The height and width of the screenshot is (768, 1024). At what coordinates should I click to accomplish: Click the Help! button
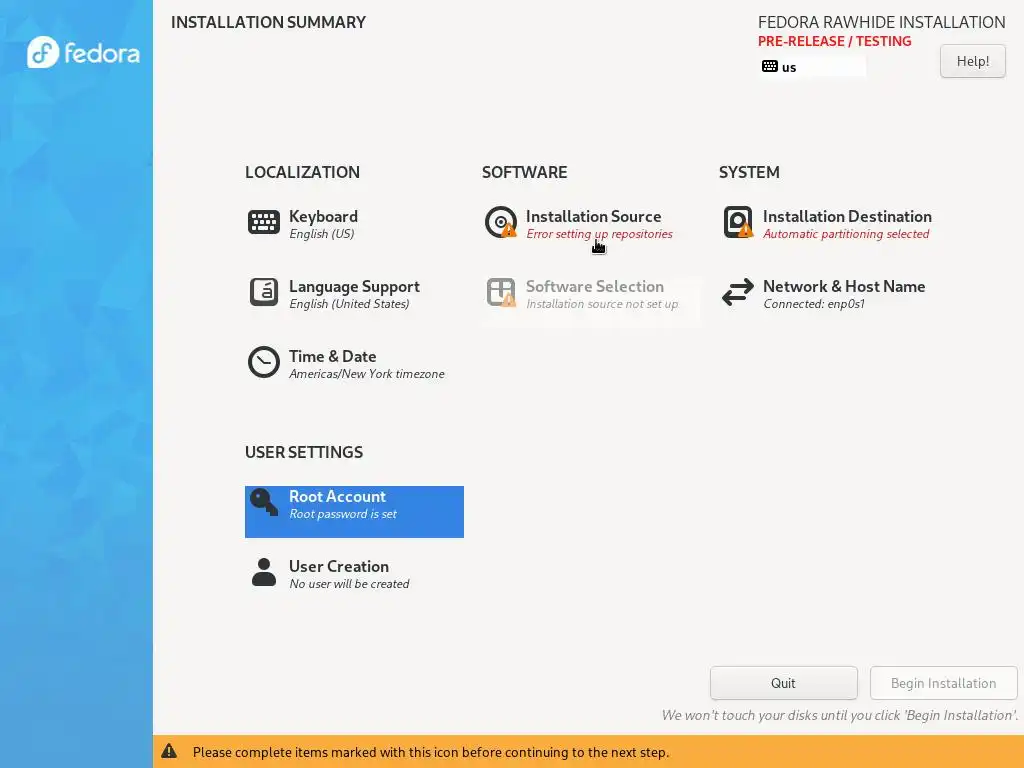973,61
